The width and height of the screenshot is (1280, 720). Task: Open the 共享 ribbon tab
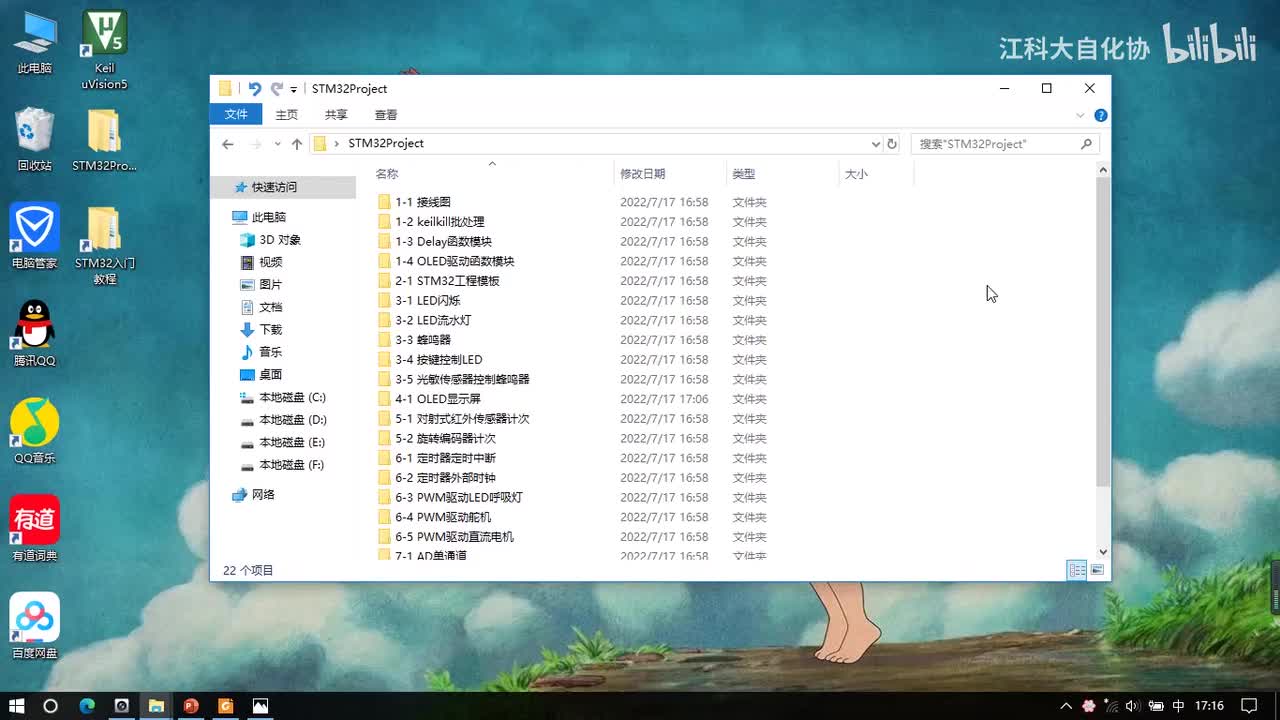point(336,115)
